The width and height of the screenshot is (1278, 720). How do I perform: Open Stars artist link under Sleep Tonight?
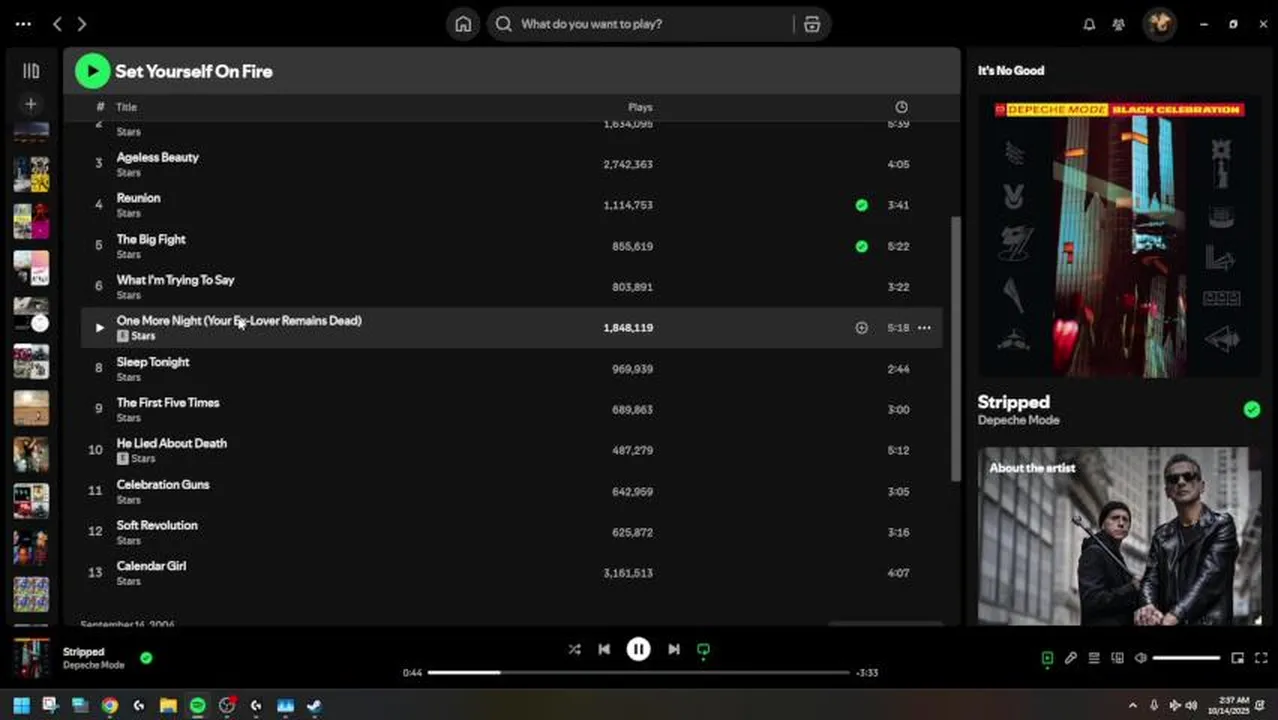click(128, 377)
